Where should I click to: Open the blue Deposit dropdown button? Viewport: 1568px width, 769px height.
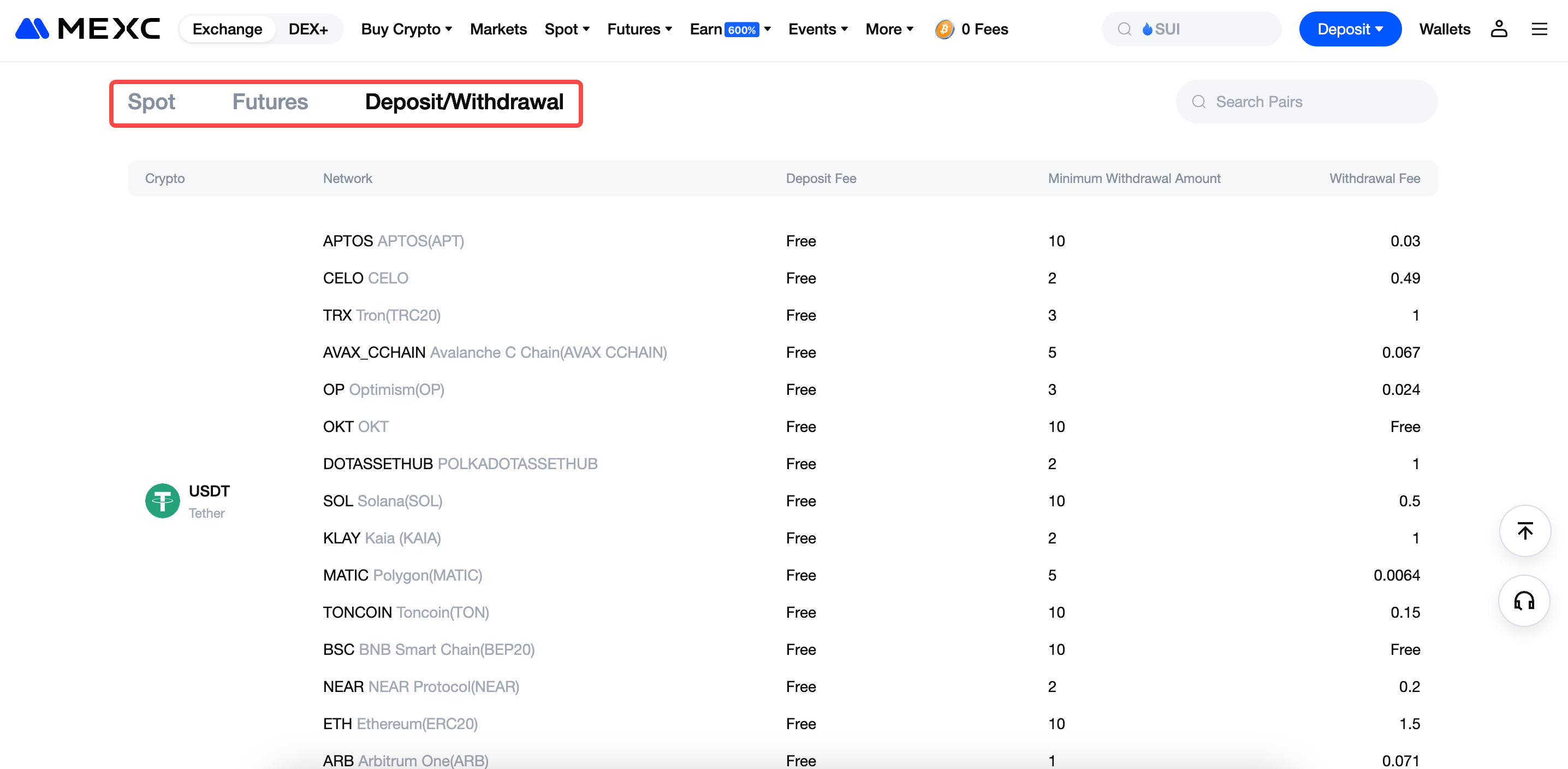coord(1350,28)
